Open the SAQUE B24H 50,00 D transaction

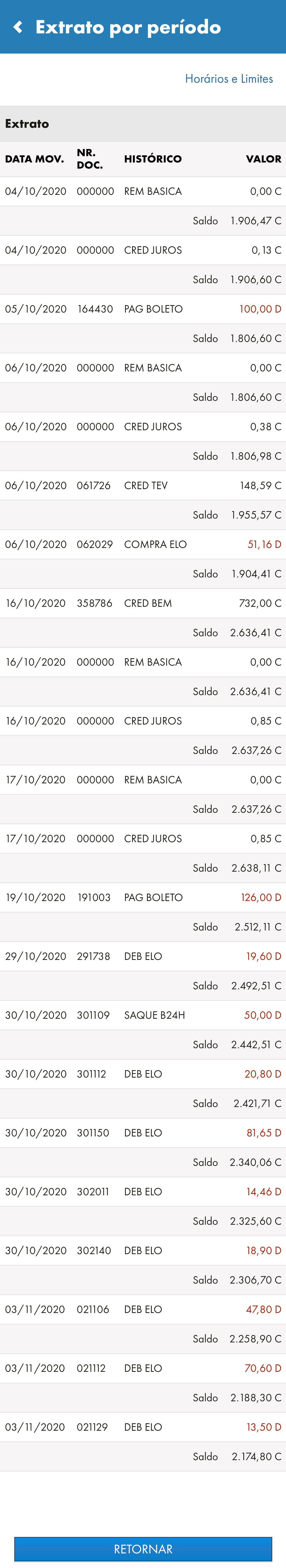tap(143, 1015)
